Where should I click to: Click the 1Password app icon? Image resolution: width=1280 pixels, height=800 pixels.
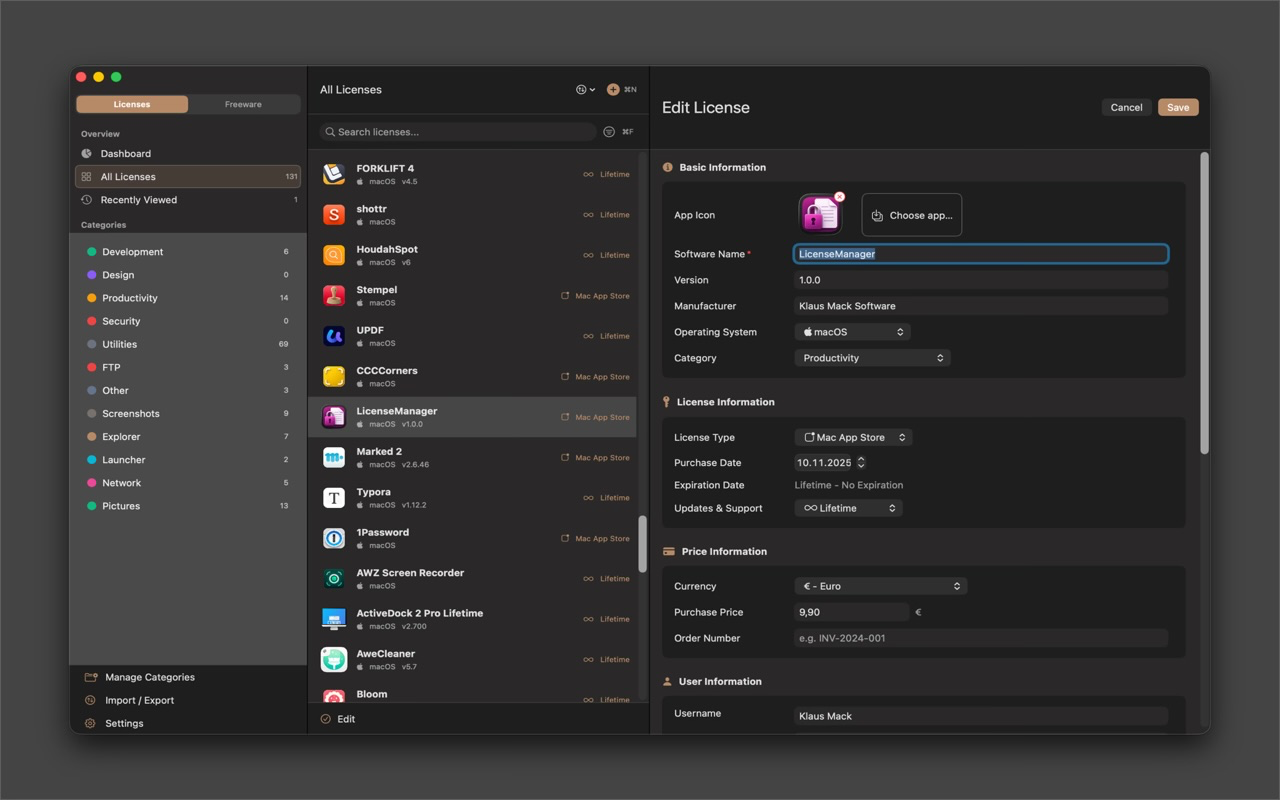pos(334,538)
